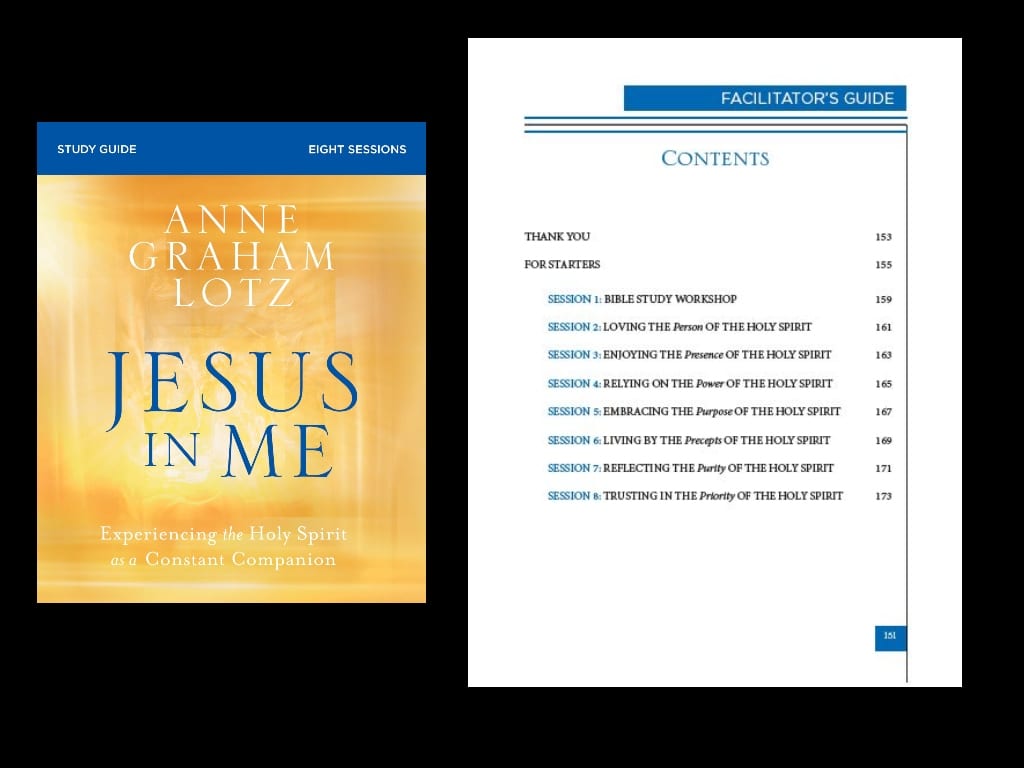Open Session 1: Bible Study Workshop
The image size is (1024, 768).
[x=642, y=299]
